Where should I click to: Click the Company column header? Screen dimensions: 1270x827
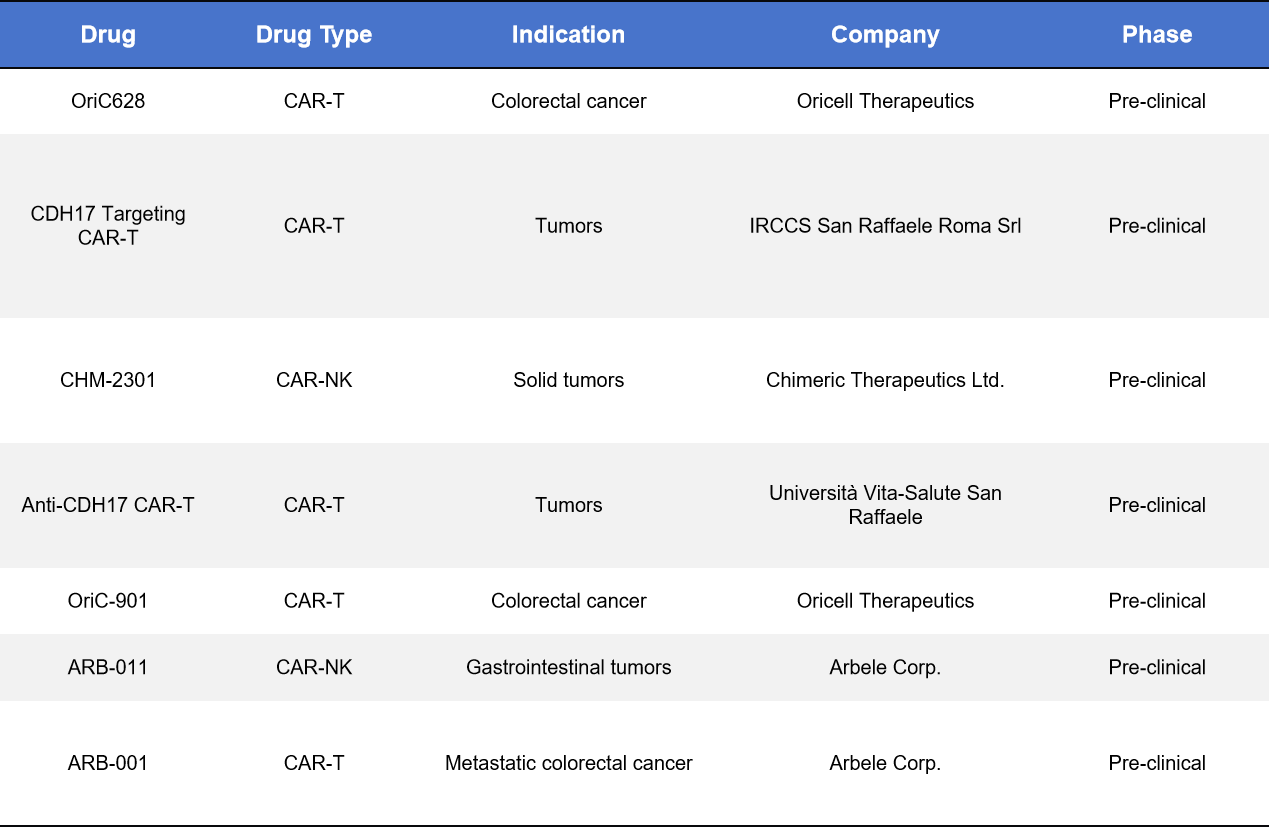click(x=885, y=35)
